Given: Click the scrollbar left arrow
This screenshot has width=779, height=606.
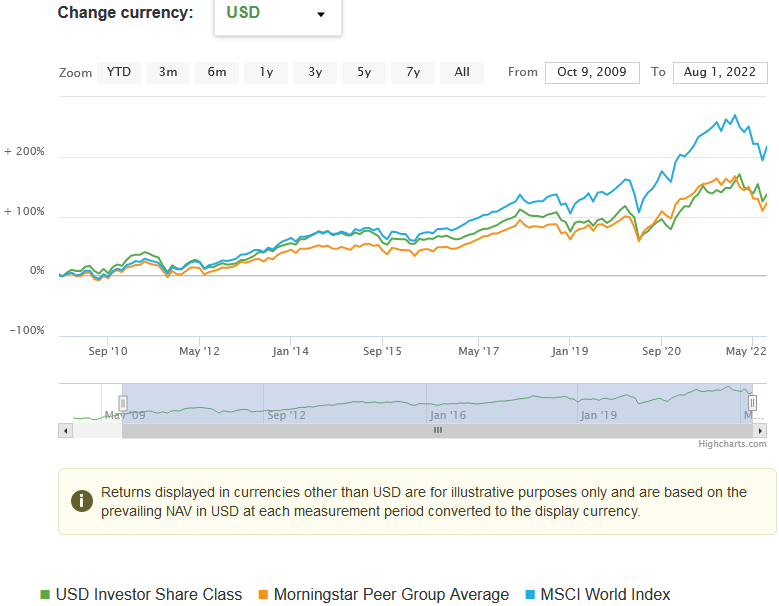Looking at the screenshot, I should click(x=66, y=431).
